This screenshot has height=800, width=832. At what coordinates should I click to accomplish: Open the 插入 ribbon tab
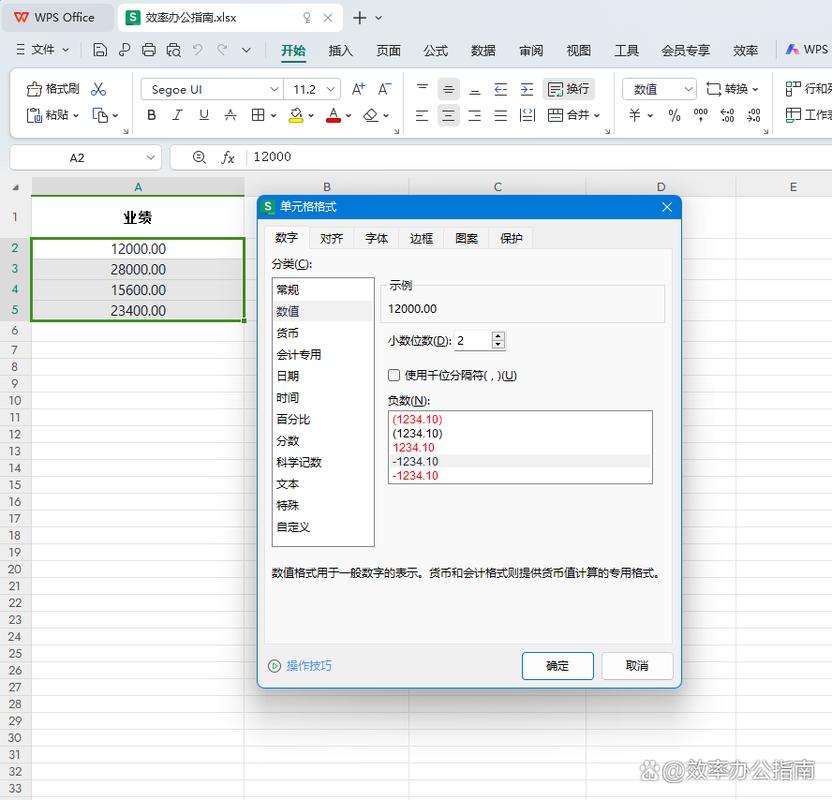pos(340,48)
